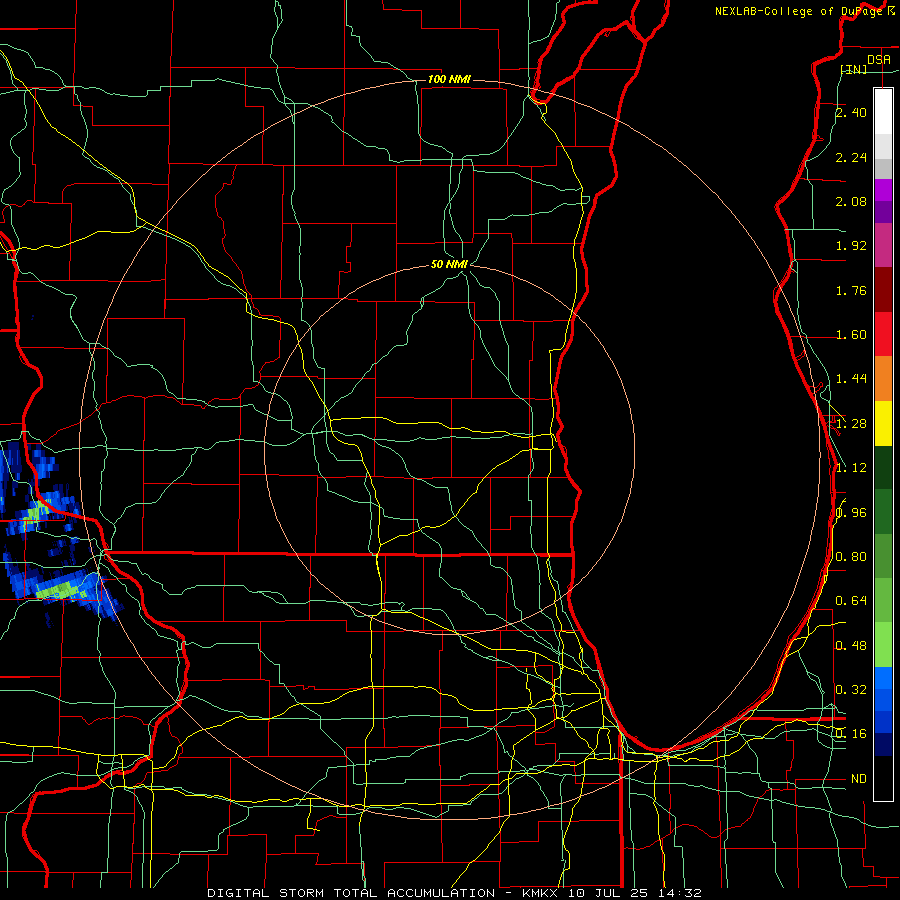
Task: Click the 50 NMI range ring label
Action: pos(449,264)
